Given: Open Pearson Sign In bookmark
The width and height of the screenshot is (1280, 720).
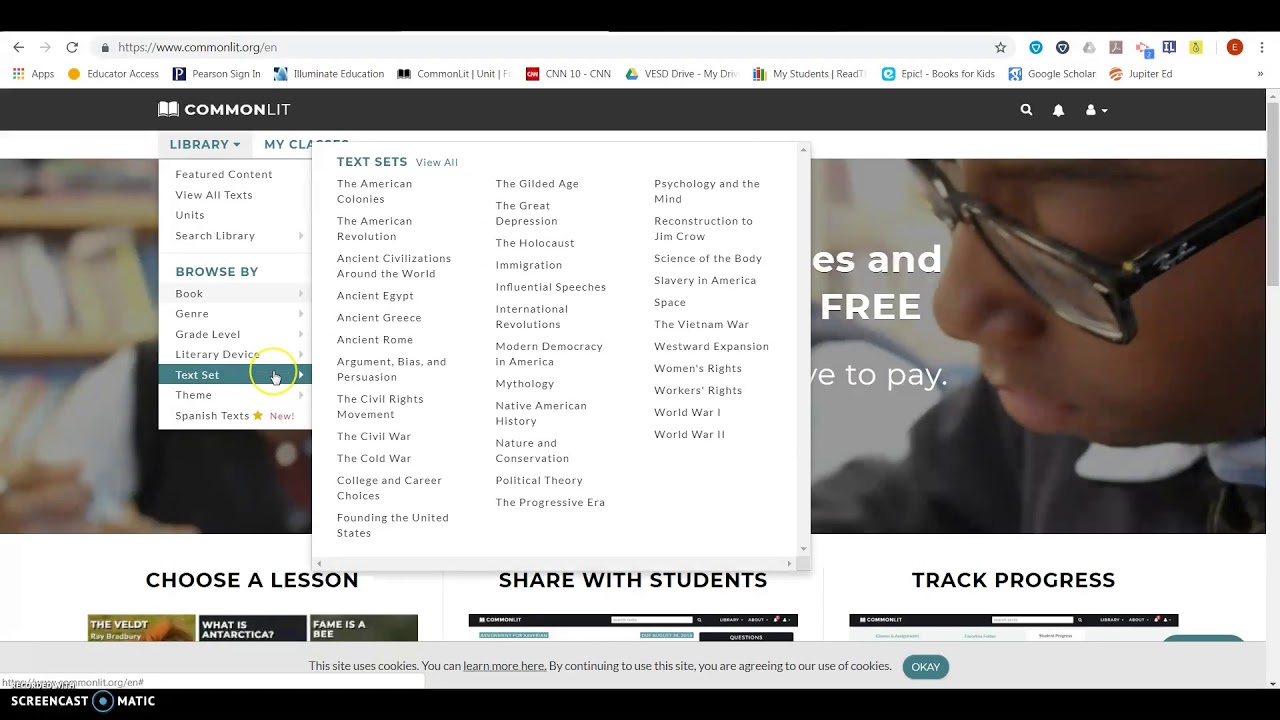Looking at the screenshot, I should pos(217,74).
